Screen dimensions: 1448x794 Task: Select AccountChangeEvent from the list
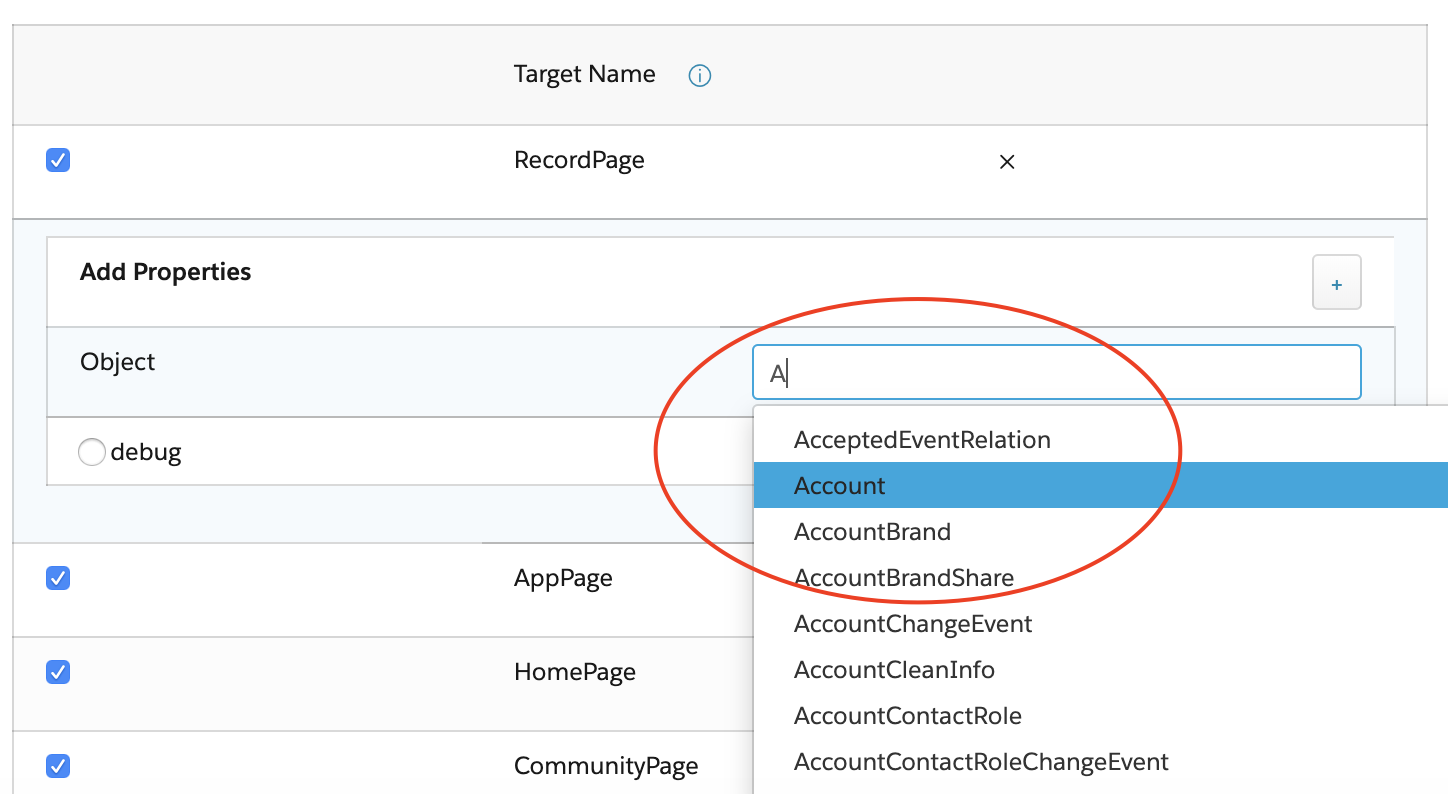coord(1100,624)
